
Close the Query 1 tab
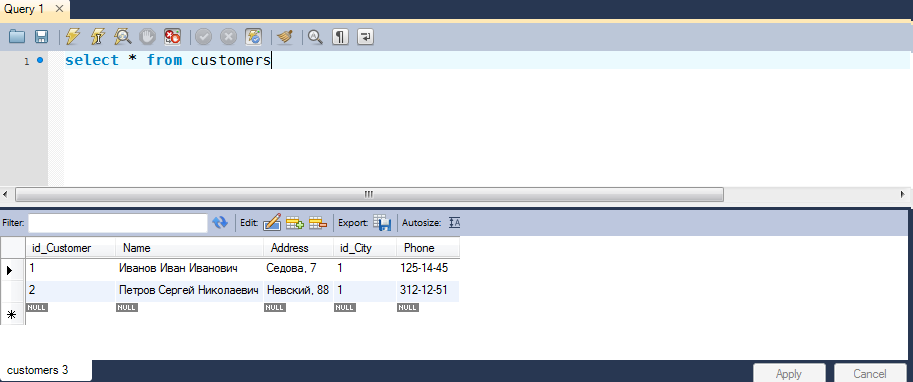59,9
